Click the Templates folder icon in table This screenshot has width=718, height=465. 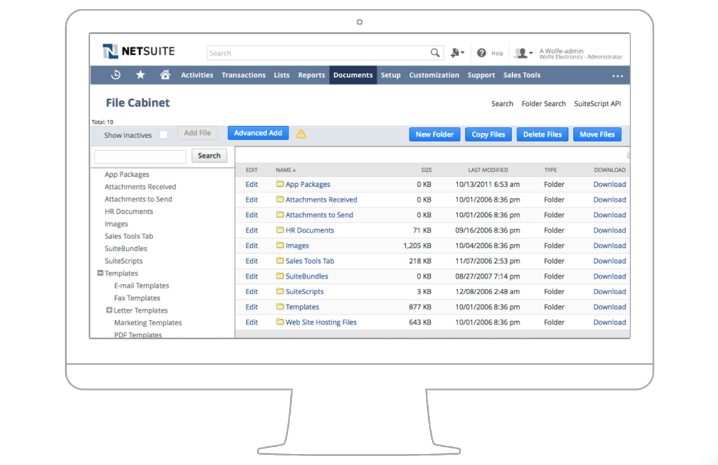point(280,306)
